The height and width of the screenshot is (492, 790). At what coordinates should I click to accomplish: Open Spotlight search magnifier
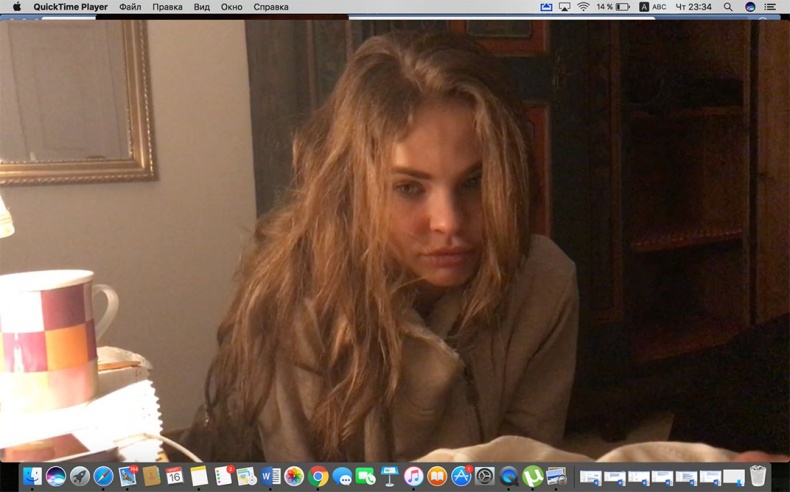pos(728,7)
